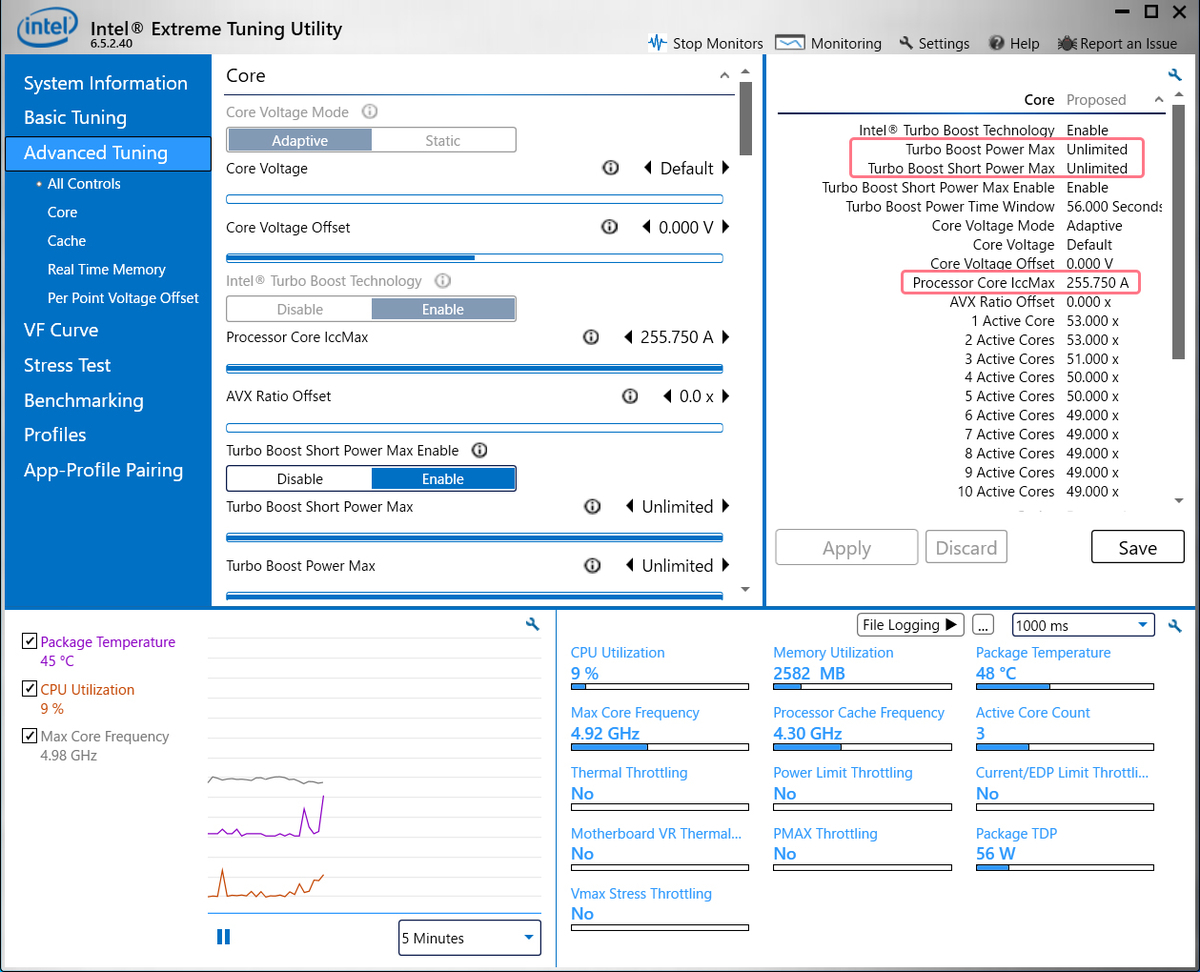Show info icon for AVX Ratio Offset
This screenshot has width=1200, height=972.
pyautogui.click(x=630, y=396)
